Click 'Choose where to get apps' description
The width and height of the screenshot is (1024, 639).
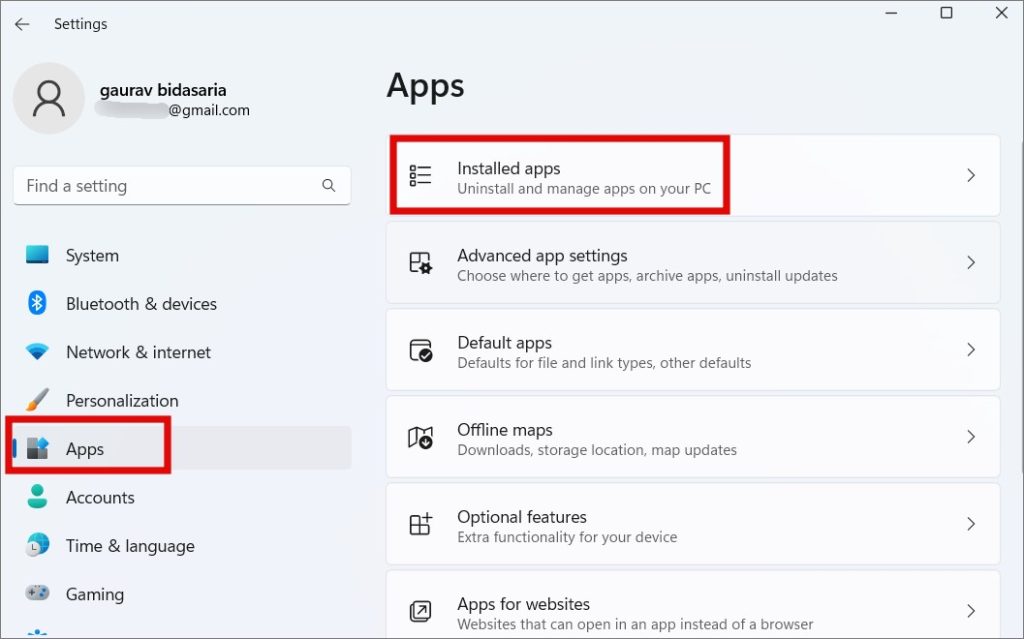tap(647, 276)
